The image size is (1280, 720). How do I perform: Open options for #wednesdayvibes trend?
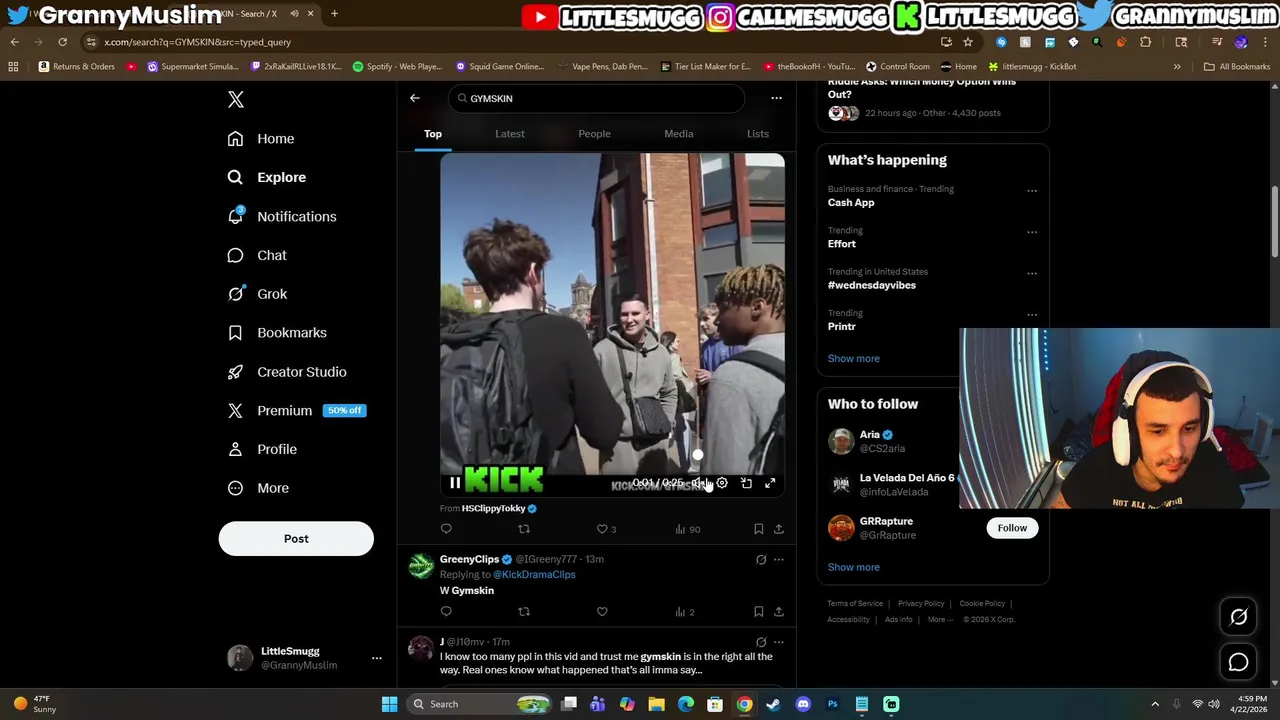[x=1032, y=273]
